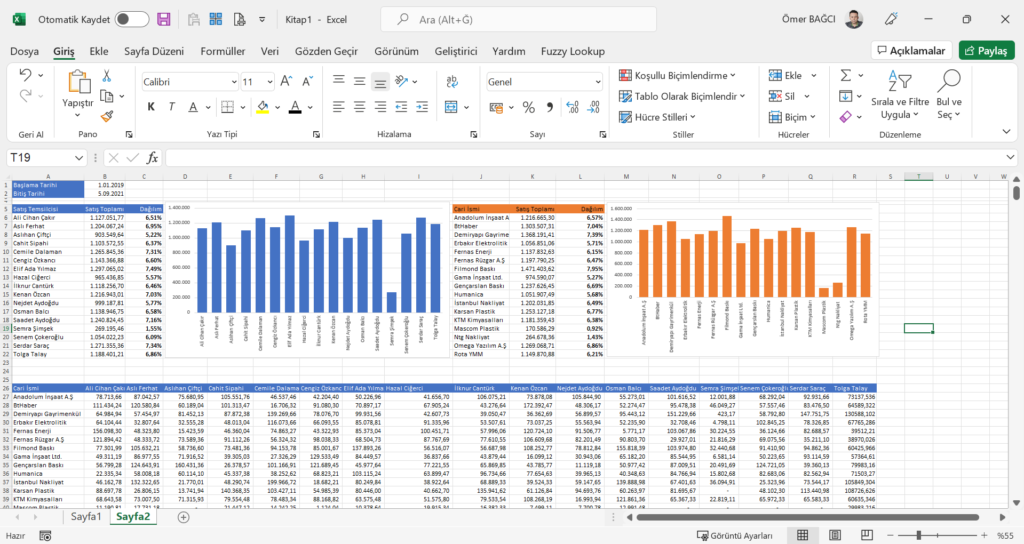Click Decrease Indent icon
This screenshot has width=1024, height=544.
tap(401, 106)
